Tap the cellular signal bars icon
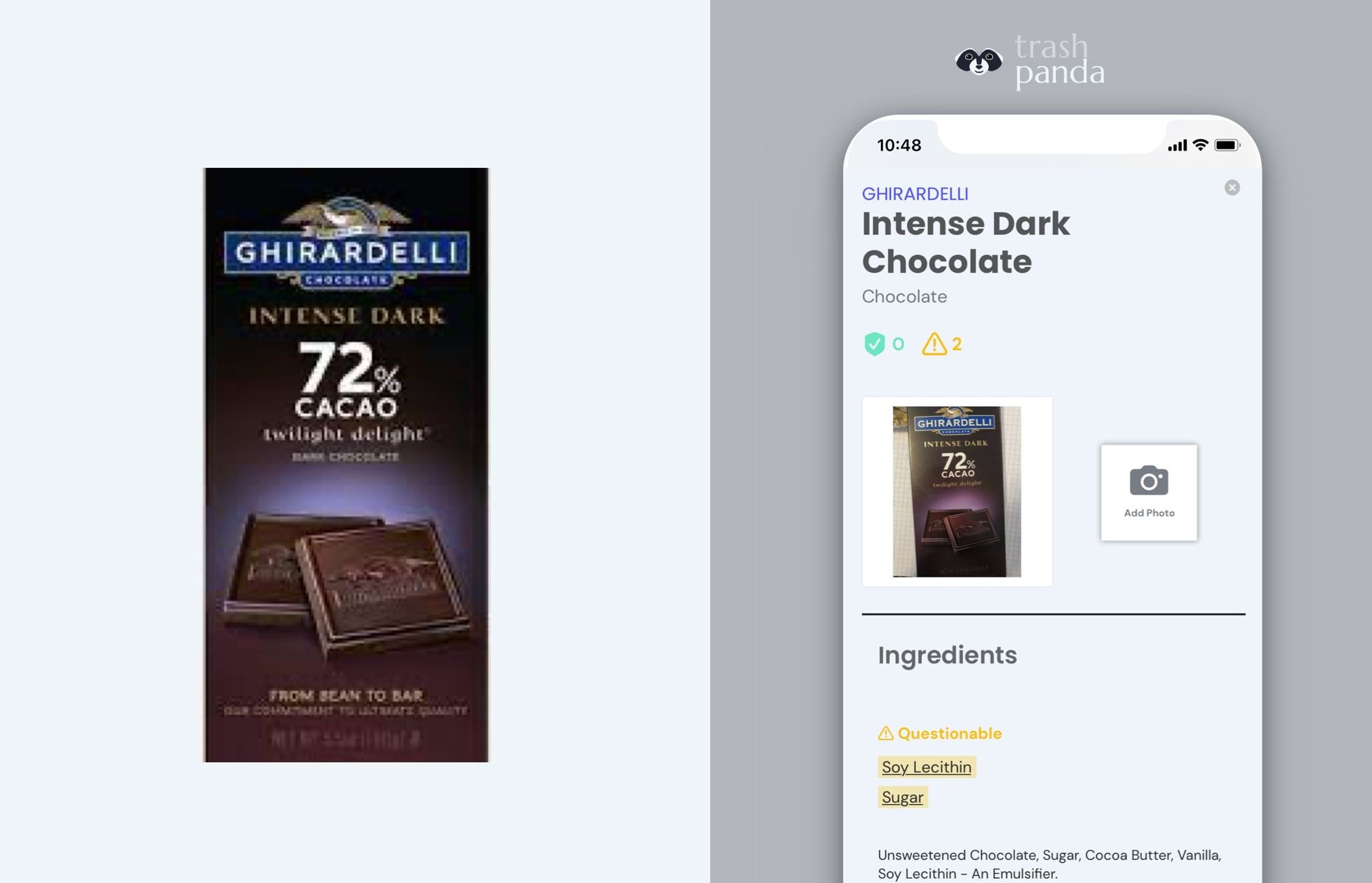 tap(1177, 146)
